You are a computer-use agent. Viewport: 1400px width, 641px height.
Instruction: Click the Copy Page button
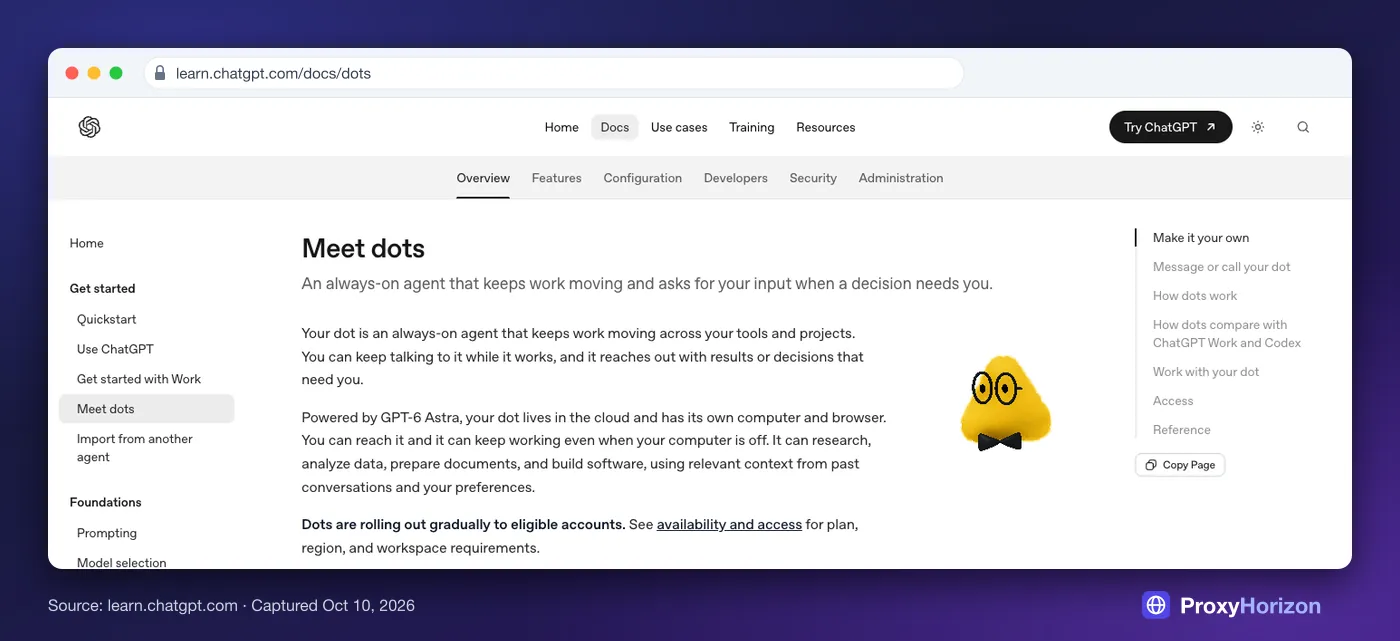1180,465
